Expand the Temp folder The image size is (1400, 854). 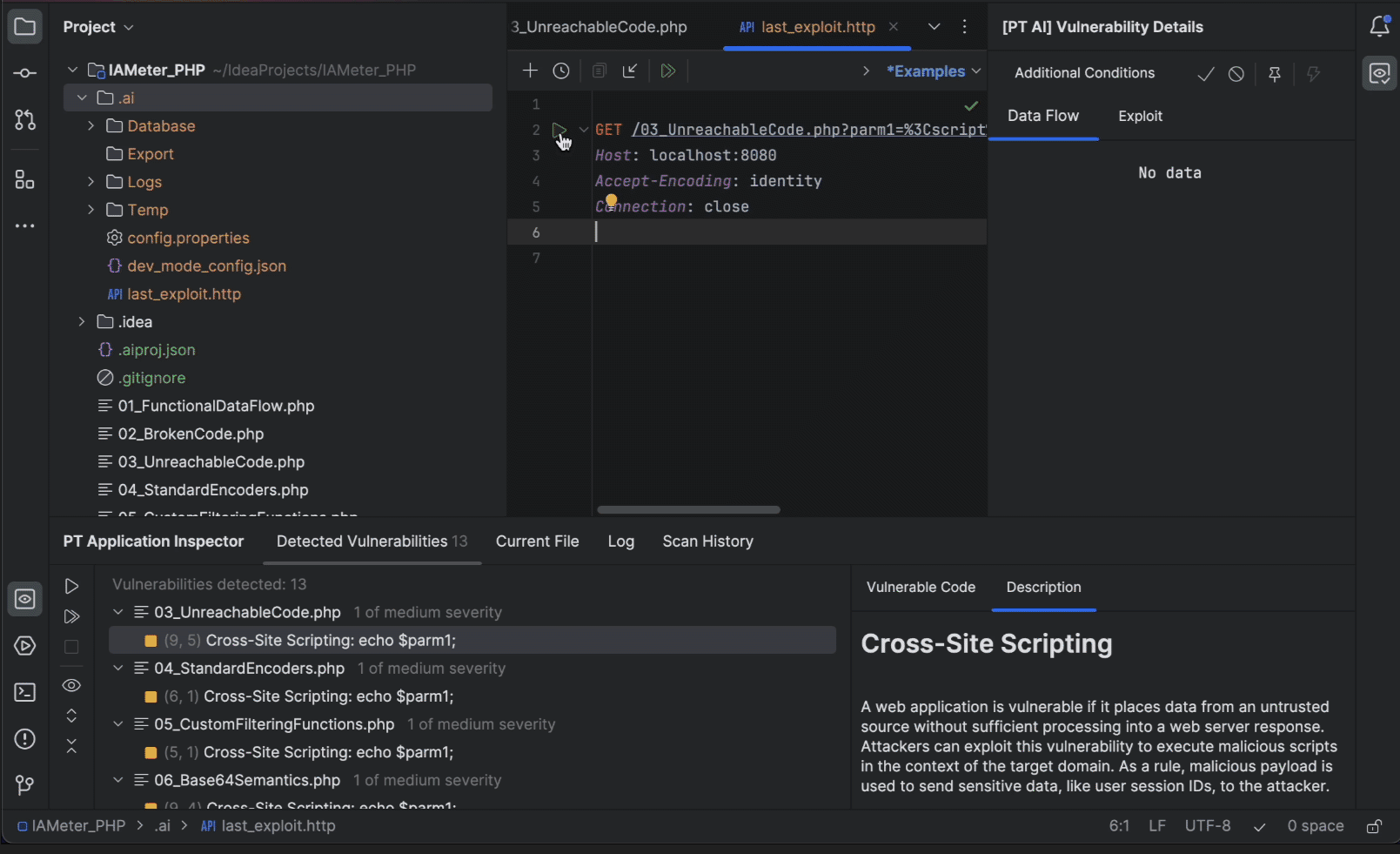pyautogui.click(x=90, y=210)
